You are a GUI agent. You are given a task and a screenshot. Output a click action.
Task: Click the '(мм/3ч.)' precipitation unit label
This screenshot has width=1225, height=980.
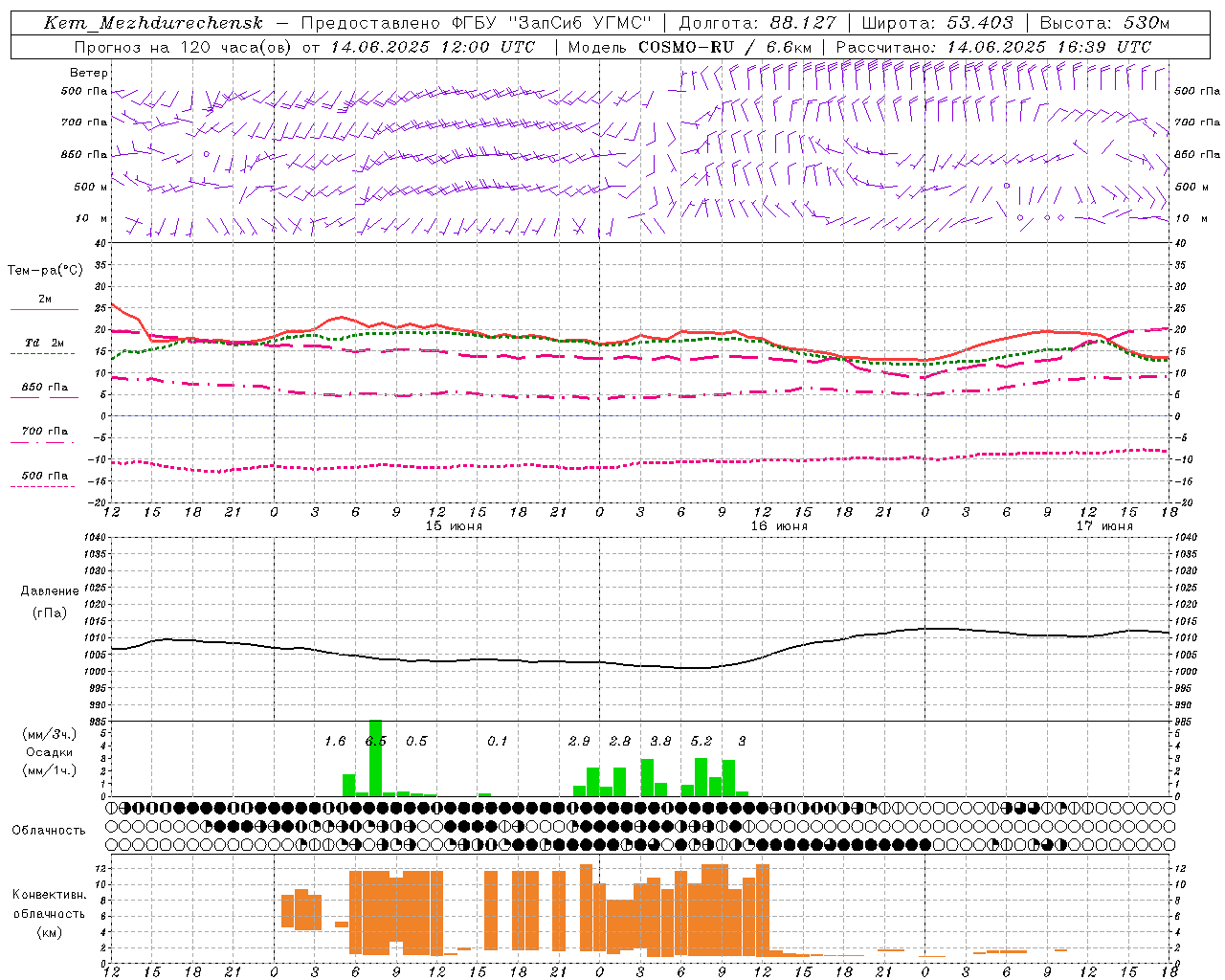(x=48, y=734)
